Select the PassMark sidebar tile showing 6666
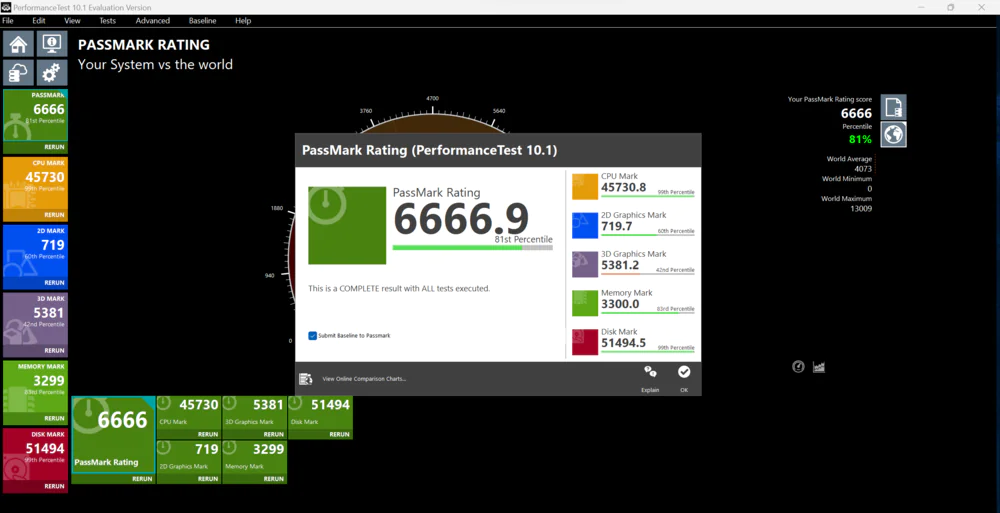Viewport: 1000px width, 513px height. coord(35,121)
